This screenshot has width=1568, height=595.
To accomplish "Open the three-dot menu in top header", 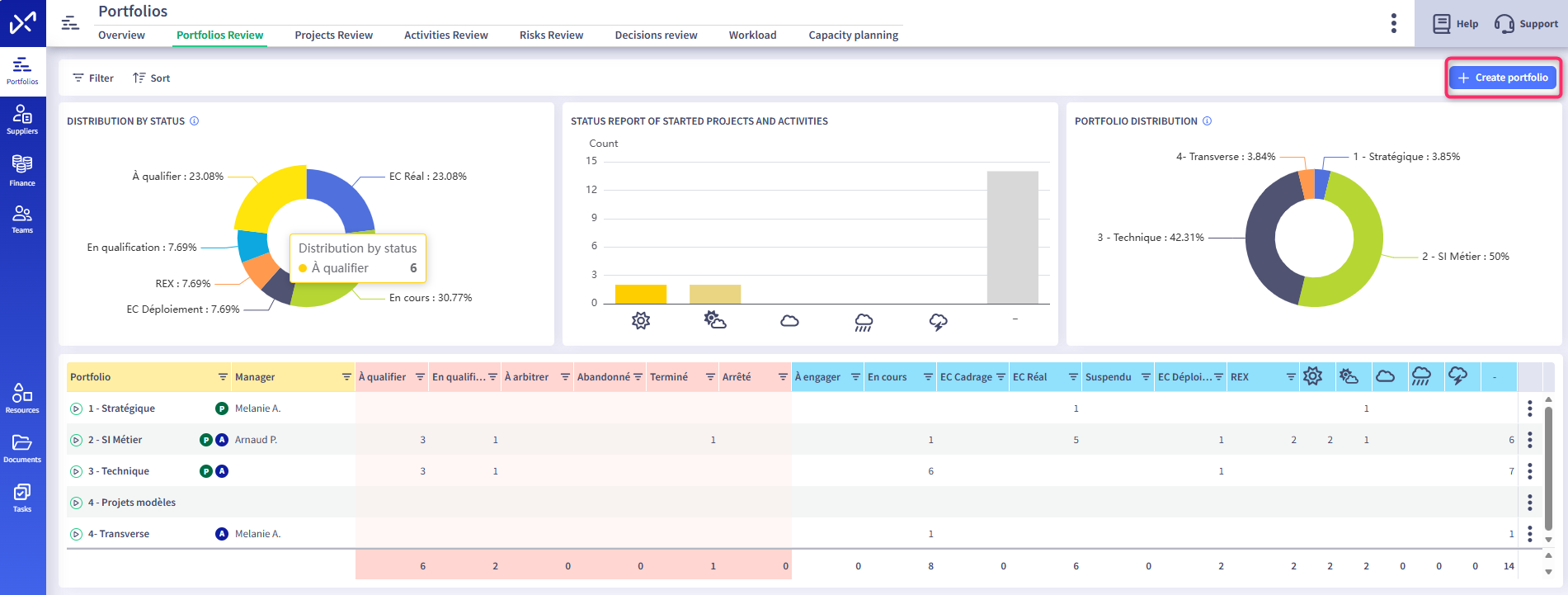I will (1393, 23).
